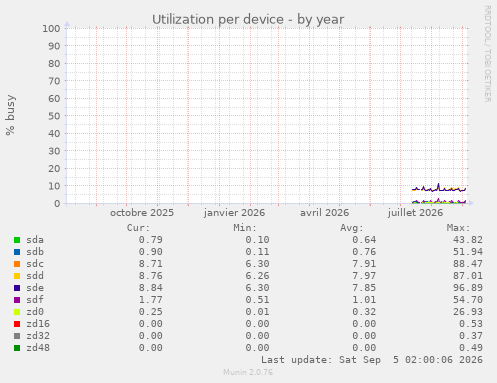The width and height of the screenshot is (497, 383).
Task: Click the sdc orange legend color swatch
Action: (x=17, y=264)
